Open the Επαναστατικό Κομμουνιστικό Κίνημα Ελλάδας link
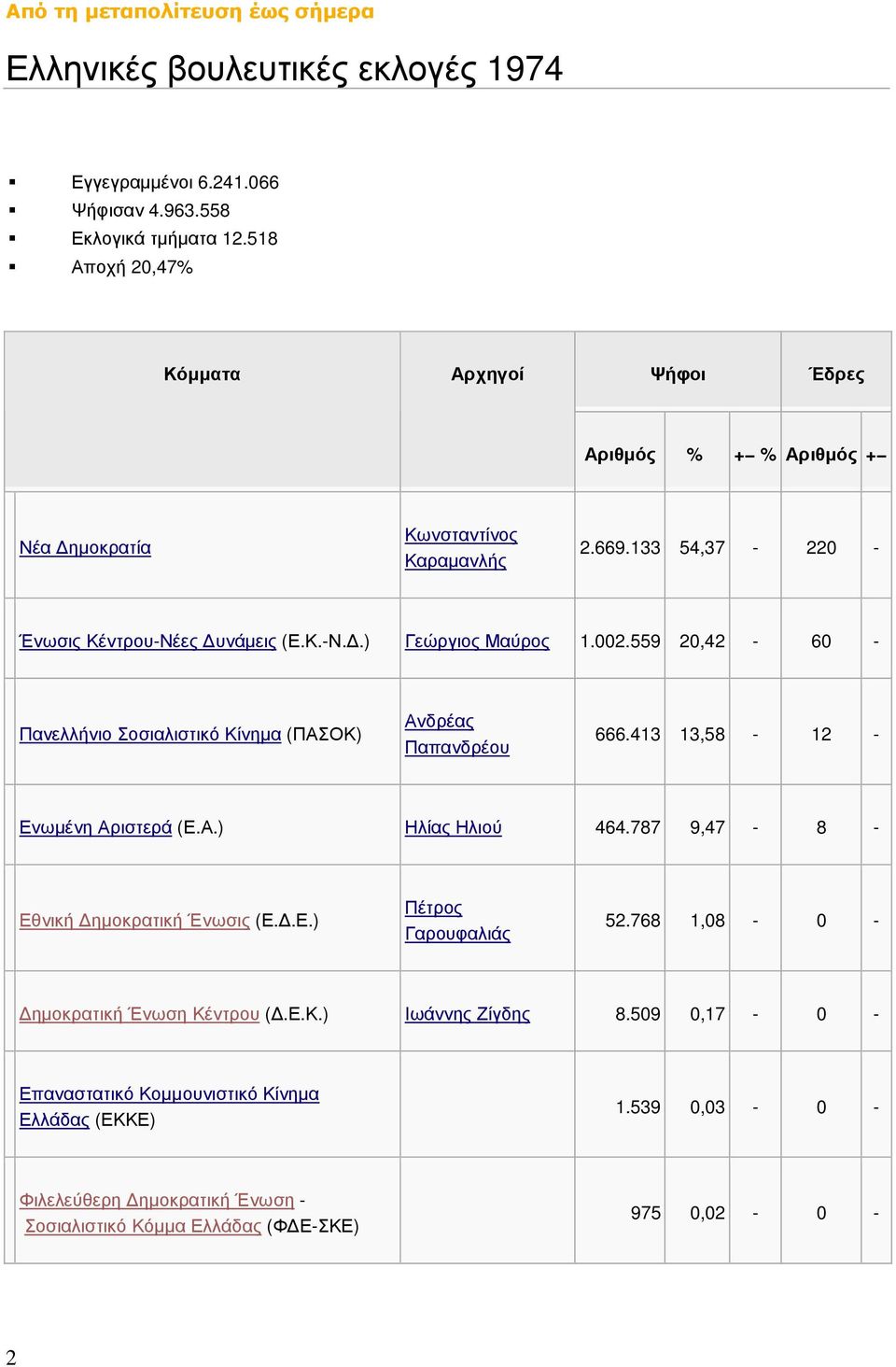The height and width of the screenshot is (1367, 896). coord(169,1107)
